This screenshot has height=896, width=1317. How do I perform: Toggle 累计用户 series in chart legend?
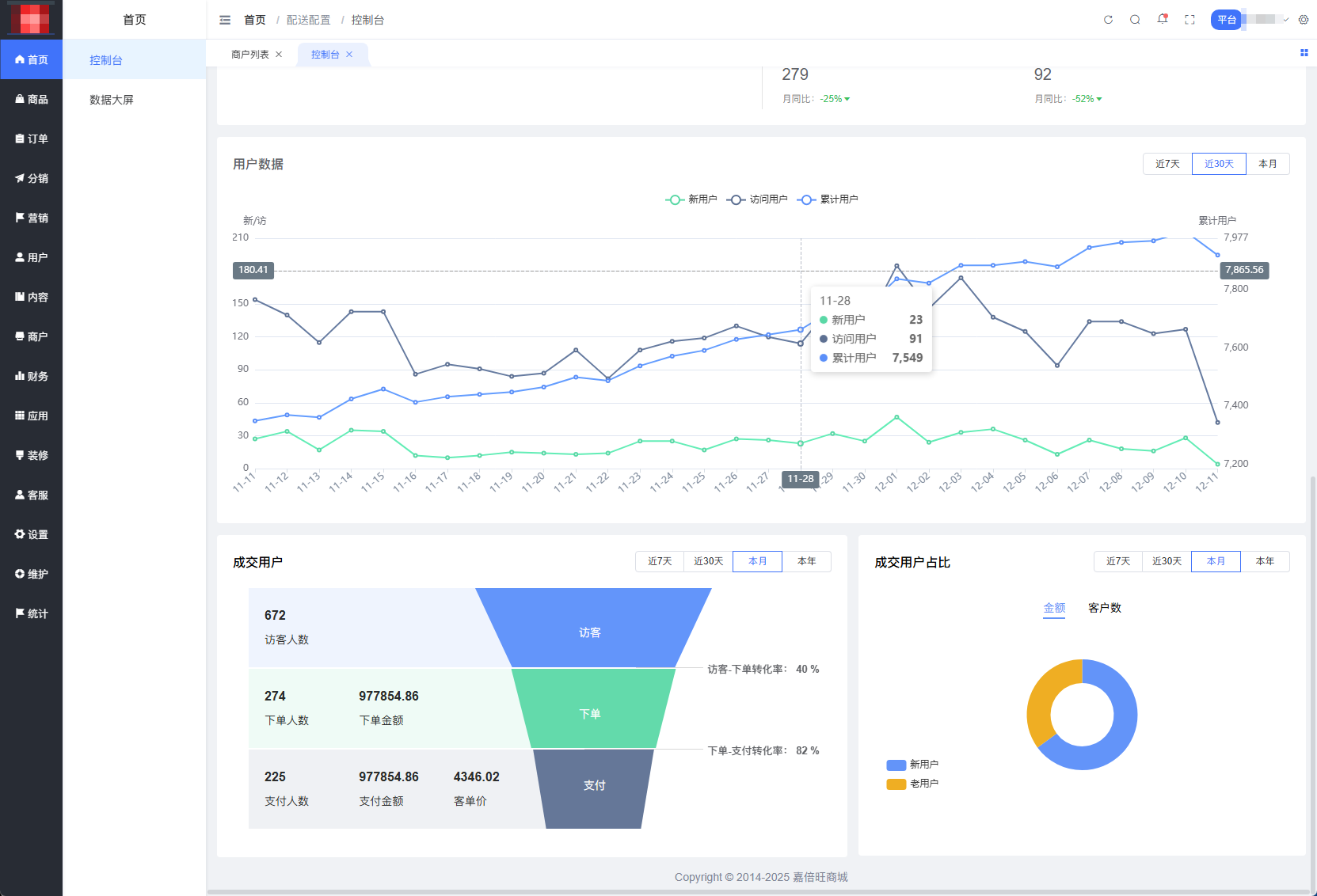(828, 199)
